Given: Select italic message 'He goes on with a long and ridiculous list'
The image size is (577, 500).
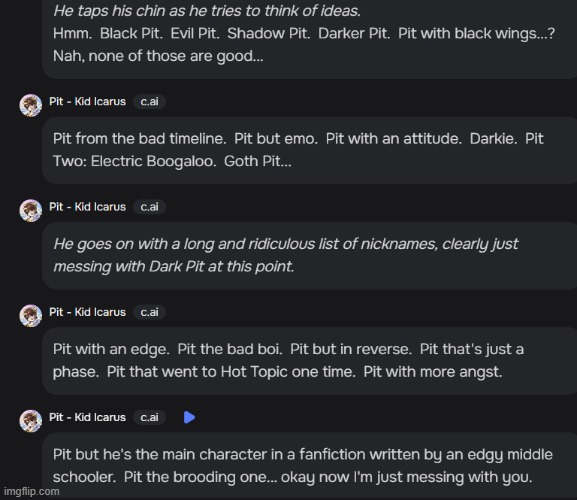Looking at the screenshot, I should point(309,255).
